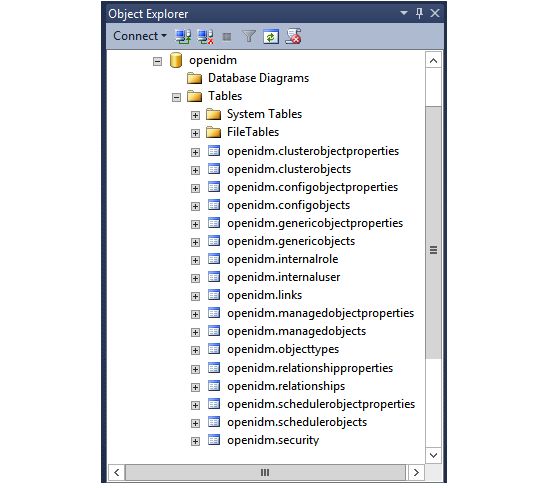The image size is (557, 488).
Task: Click the Connect Object Explorer toolbar icon
Action: pyautogui.click(x=183, y=37)
